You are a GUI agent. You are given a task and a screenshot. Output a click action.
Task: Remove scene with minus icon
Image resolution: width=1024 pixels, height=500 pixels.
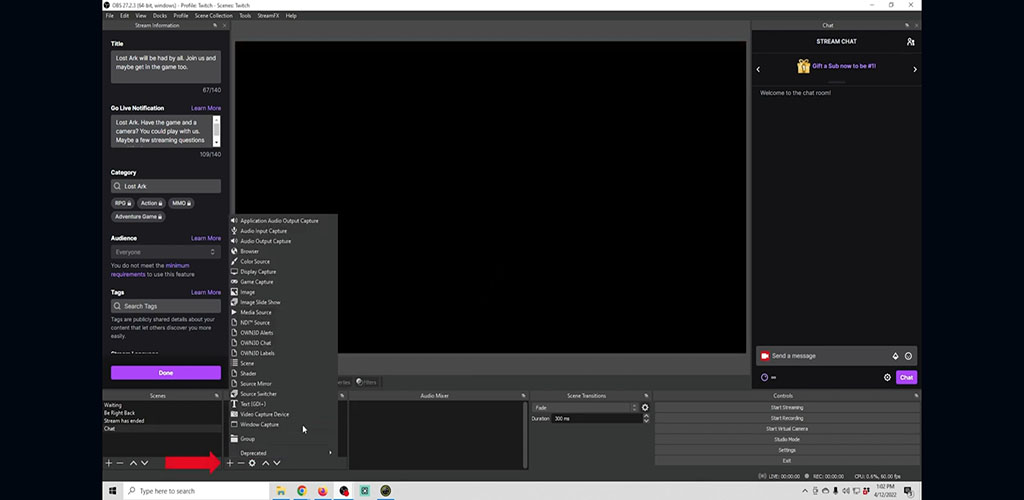pyautogui.click(x=120, y=463)
